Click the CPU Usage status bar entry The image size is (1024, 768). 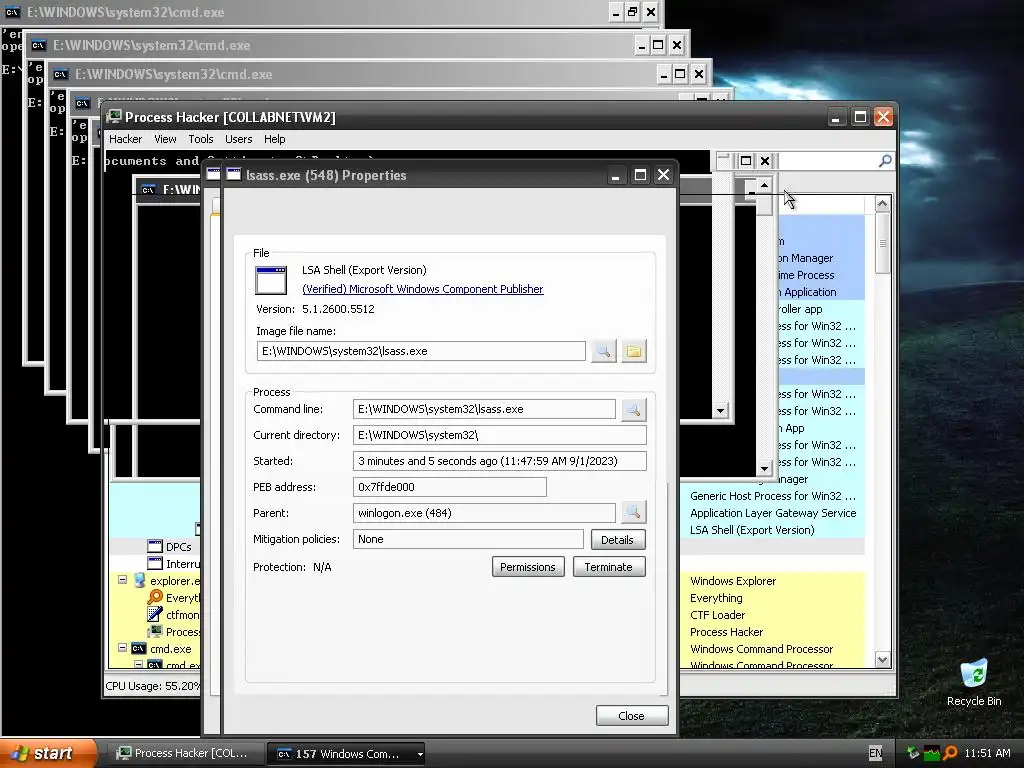tap(153, 686)
